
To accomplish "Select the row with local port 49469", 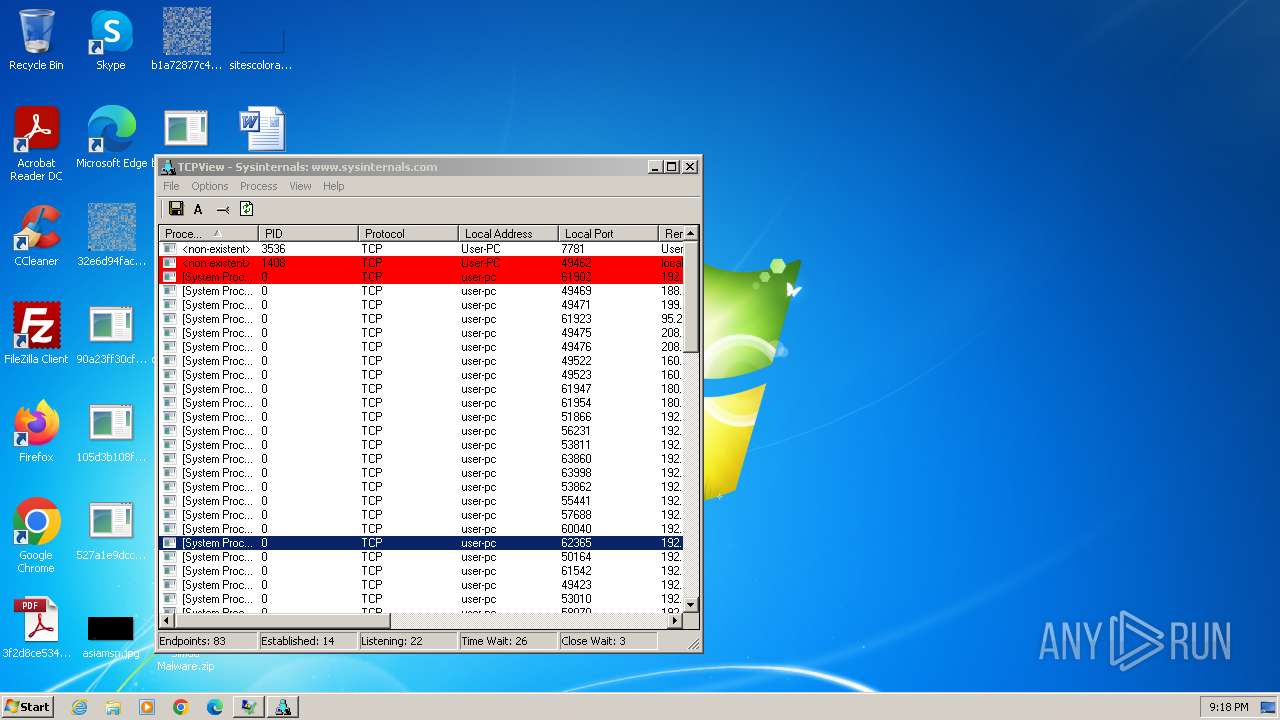I will click(x=421, y=291).
